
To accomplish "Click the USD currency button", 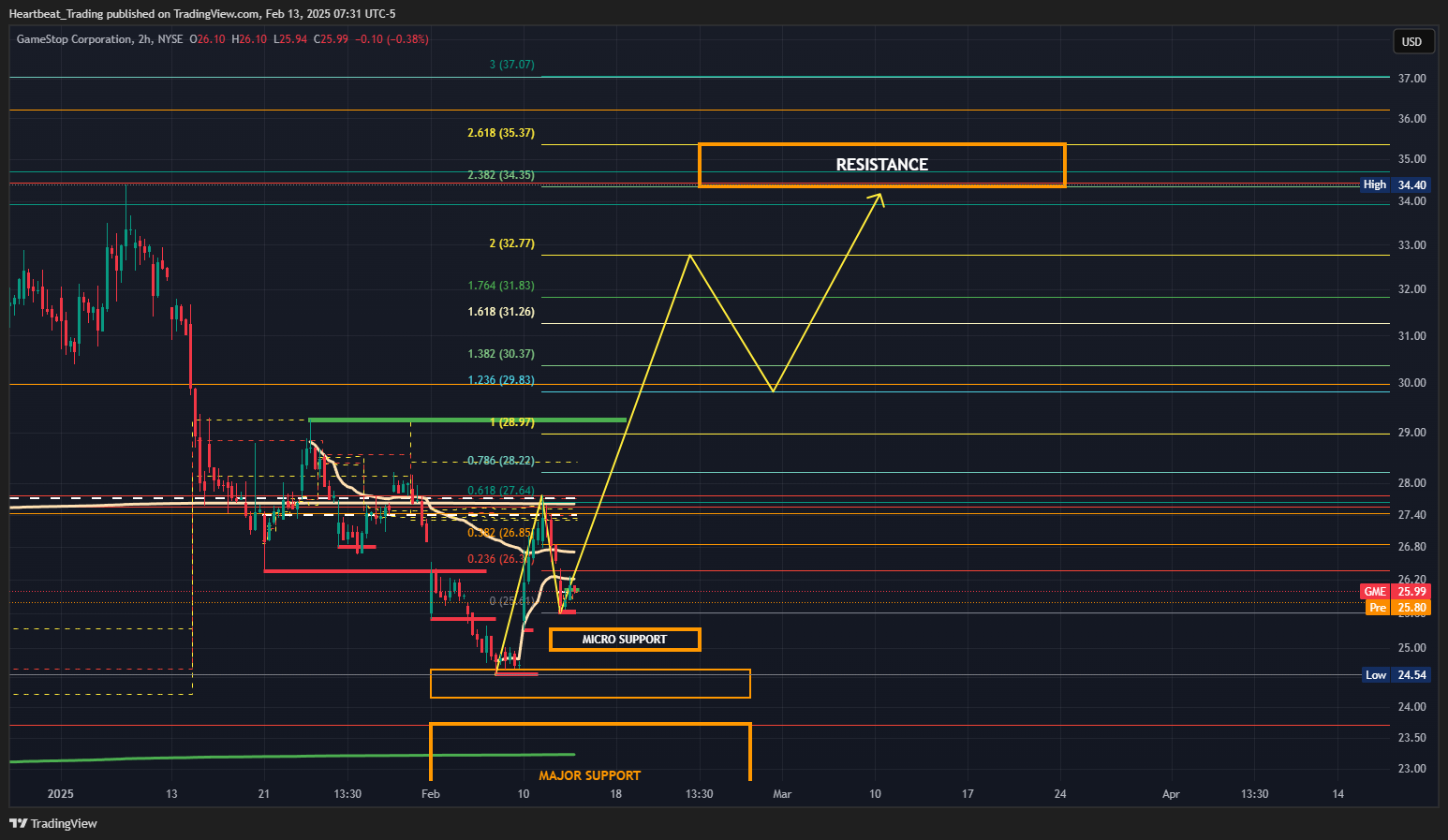I will click(x=1411, y=41).
